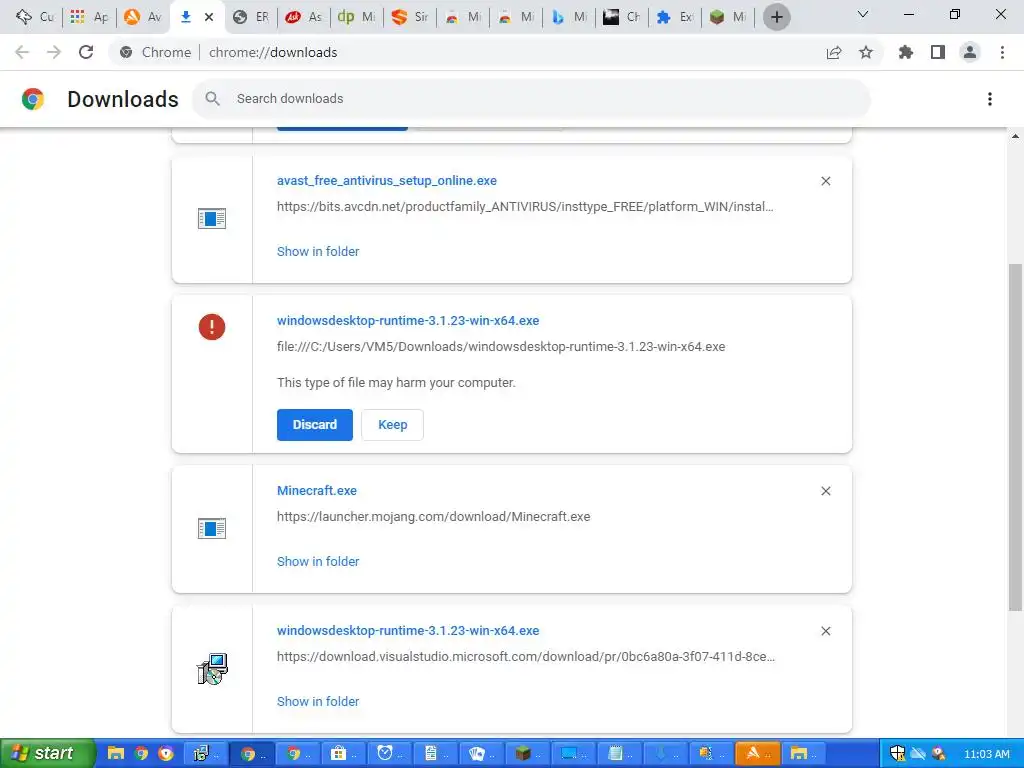The height and width of the screenshot is (768, 1024).
Task: Remove Minecraft.exe from the downloads list
Action: 825,491
